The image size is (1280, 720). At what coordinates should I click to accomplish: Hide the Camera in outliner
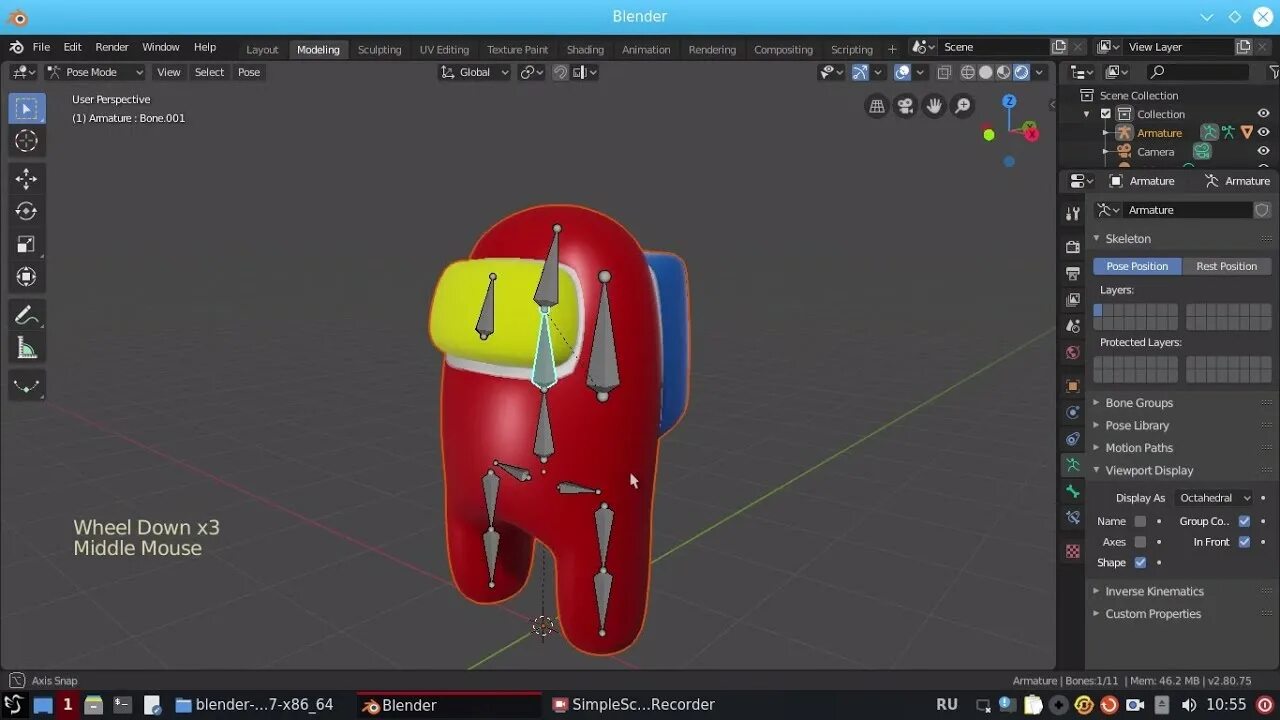tap(1264, 151)
